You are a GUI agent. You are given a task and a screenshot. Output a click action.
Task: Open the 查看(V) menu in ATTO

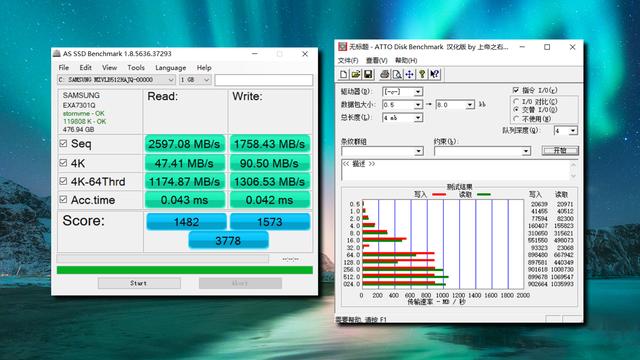click(376, 60)
